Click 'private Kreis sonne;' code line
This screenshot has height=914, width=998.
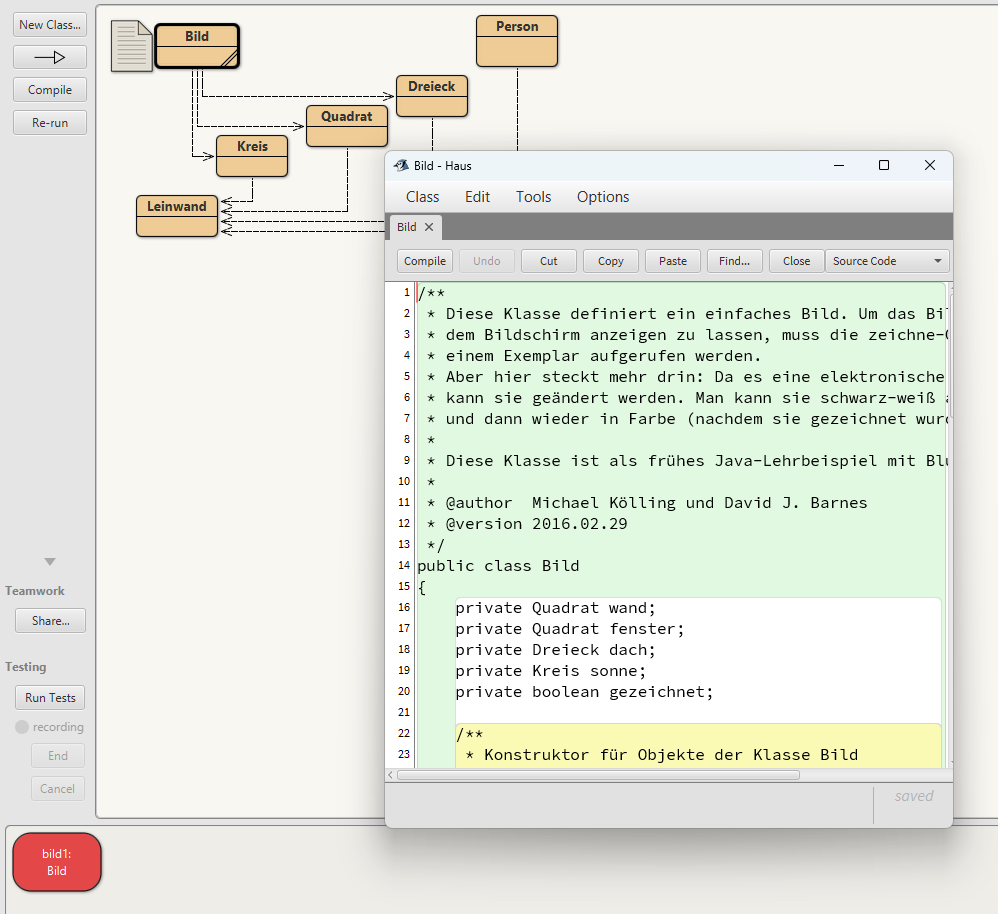[551, 671]
